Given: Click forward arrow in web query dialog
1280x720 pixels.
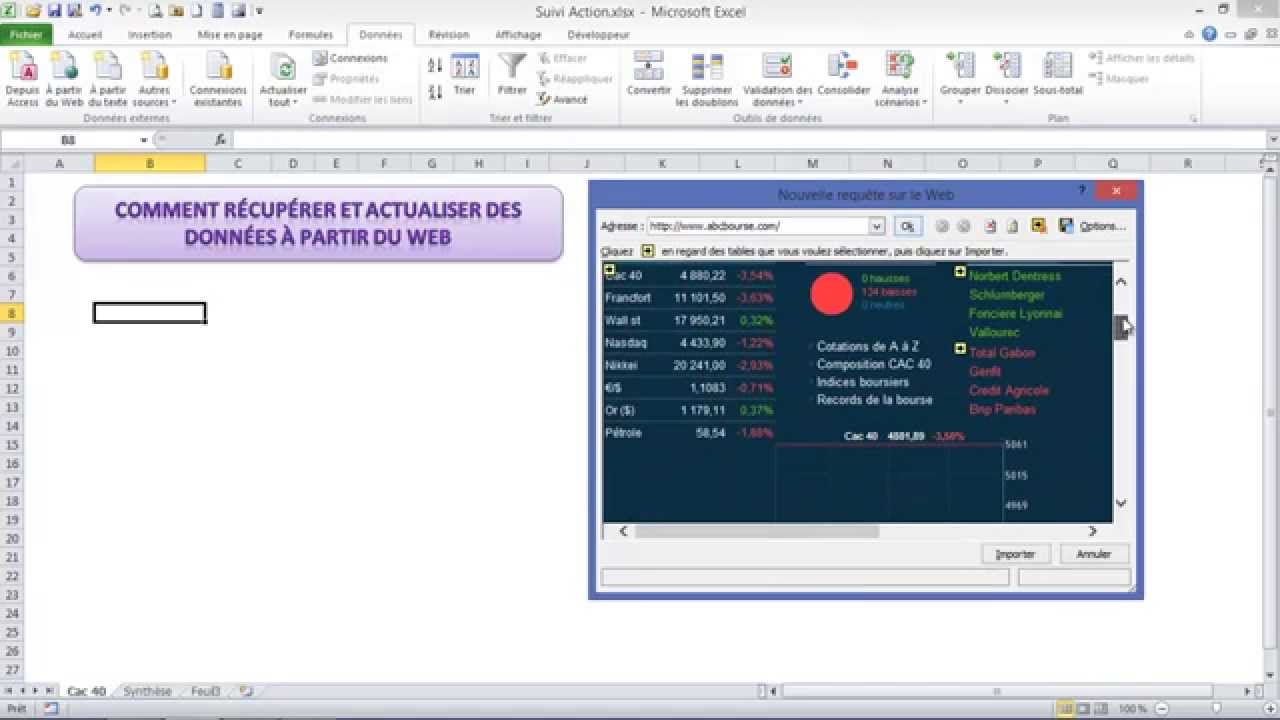Looking at the screenshot, I should coord(964,226).
